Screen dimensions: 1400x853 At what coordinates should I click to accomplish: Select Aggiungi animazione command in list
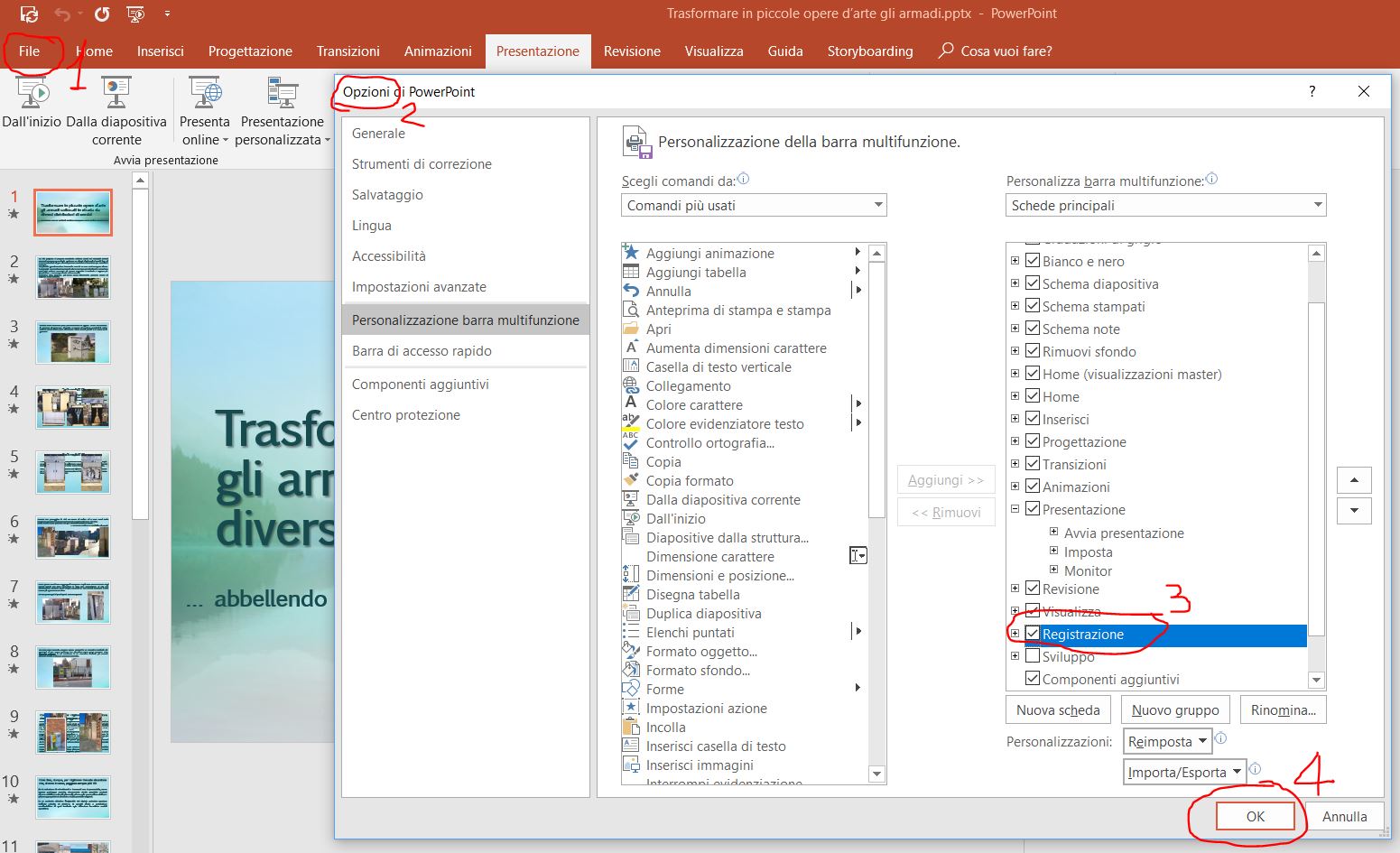coord(709,254)
